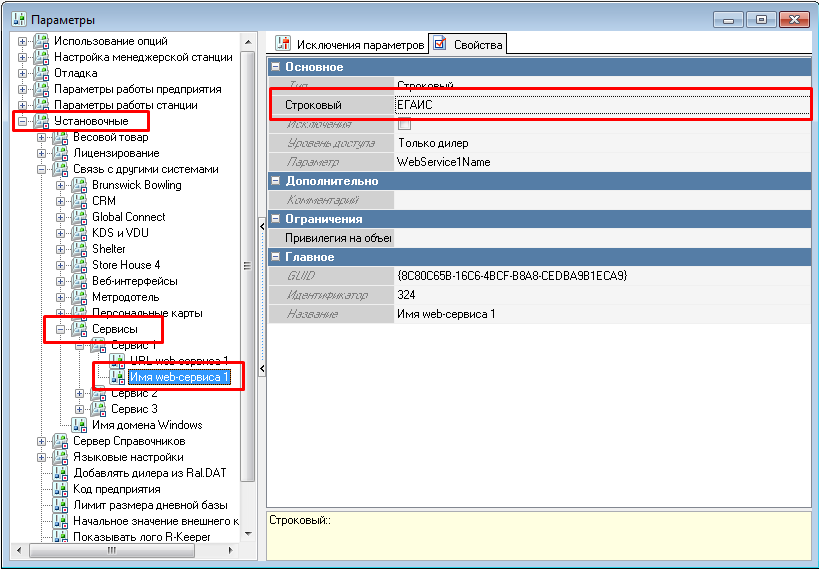
Task: Click the splitter collapse arrow between panels
Action: [x=261, y=226]
